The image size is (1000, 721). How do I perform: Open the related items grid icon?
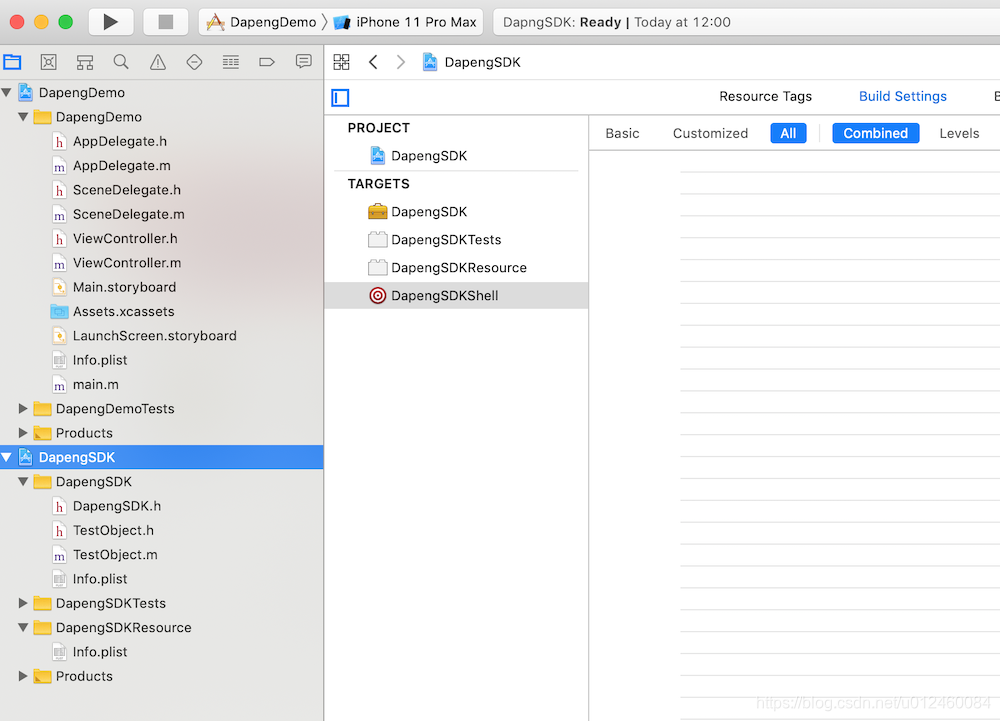click(x=341, y=62)
